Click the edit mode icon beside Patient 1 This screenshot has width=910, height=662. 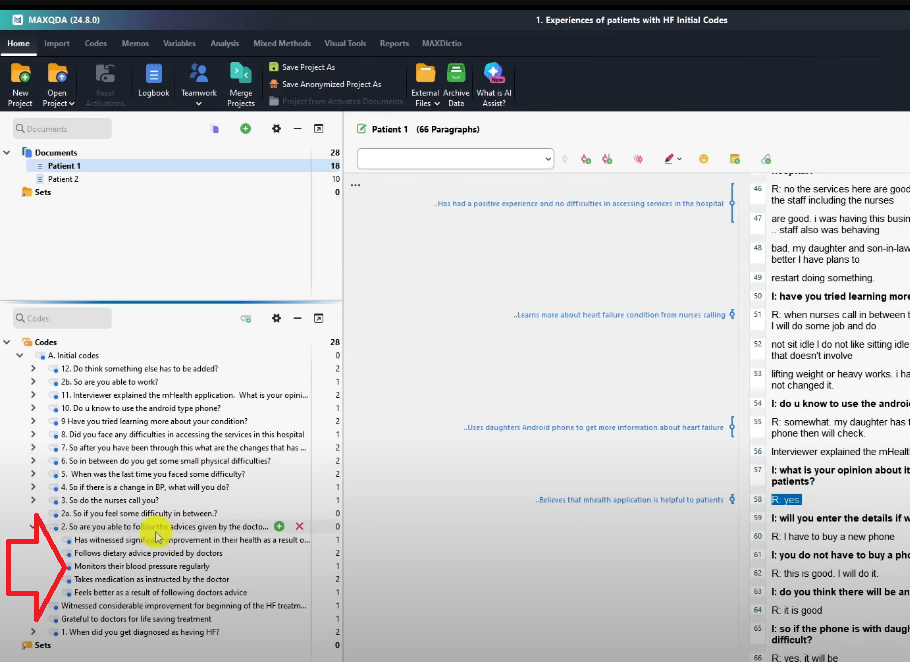coord(362,129)
